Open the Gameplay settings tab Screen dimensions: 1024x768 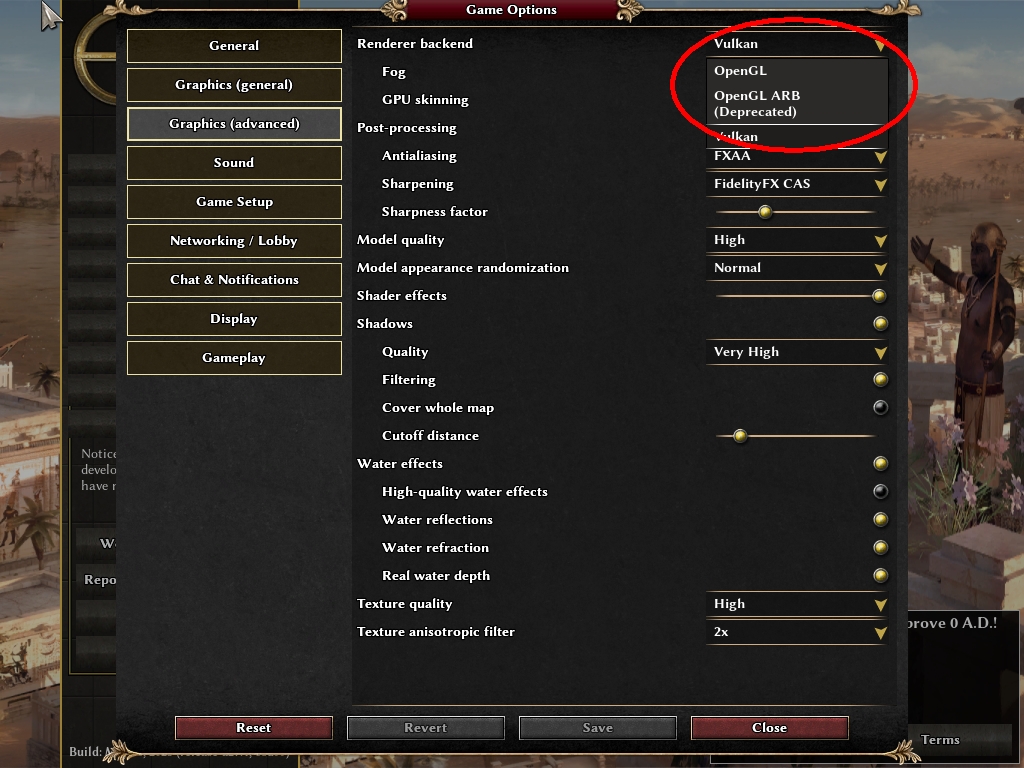coord(234,358)
